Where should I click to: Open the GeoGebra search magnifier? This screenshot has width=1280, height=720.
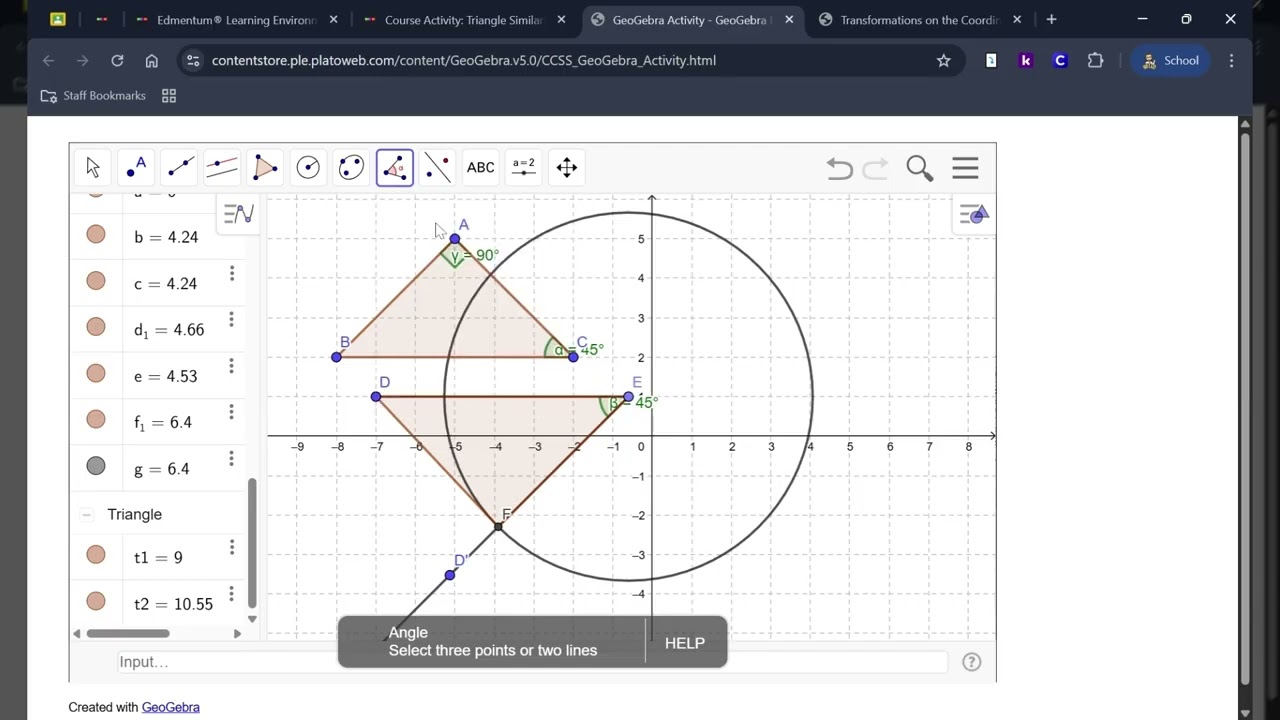tap(919, 168)
